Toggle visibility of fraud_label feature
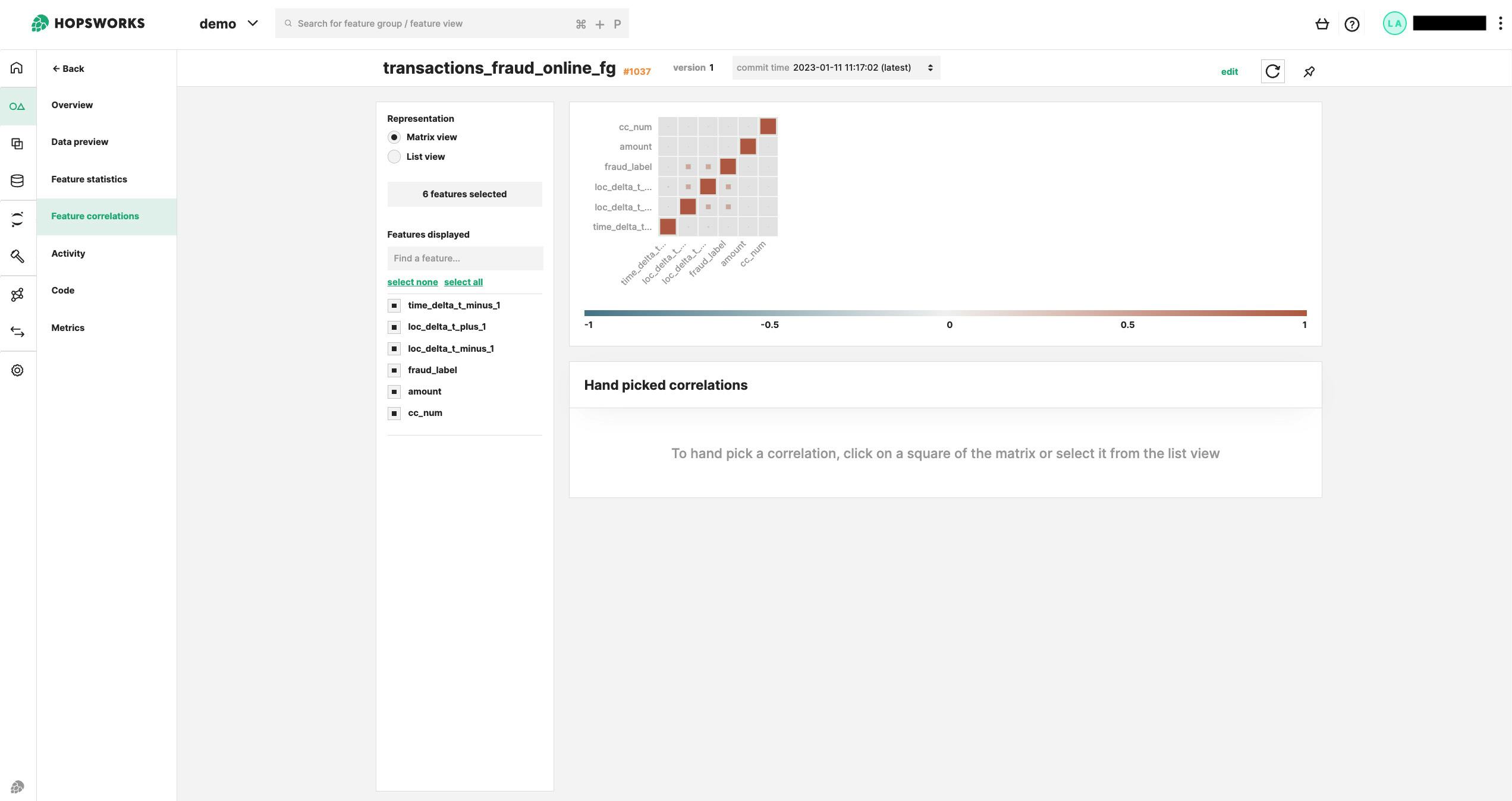 (x=394, y=370)
